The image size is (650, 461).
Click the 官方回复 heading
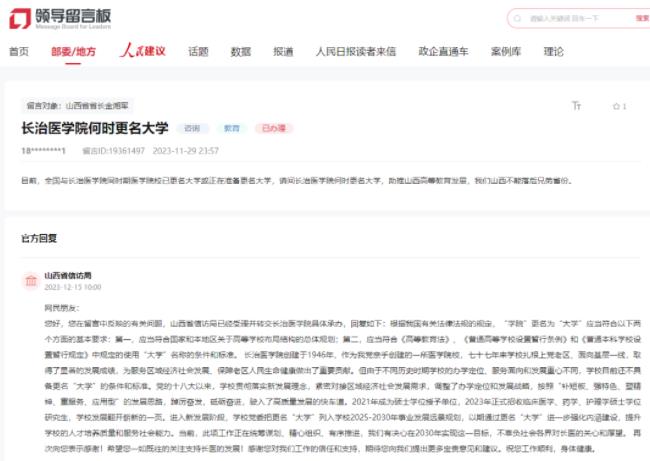[39, 238]
